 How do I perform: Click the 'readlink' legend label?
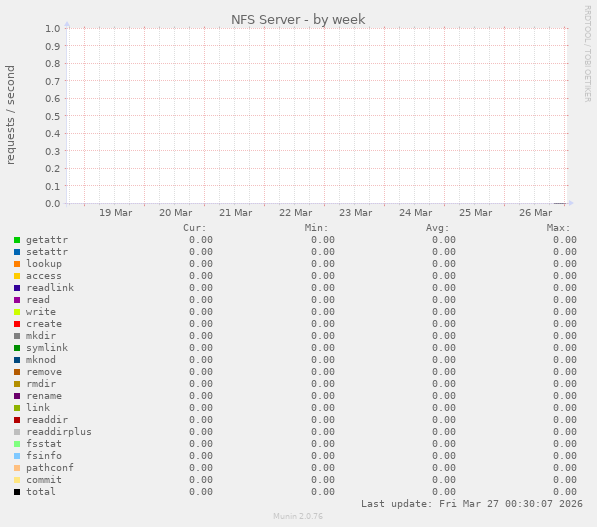click(50, 287)
